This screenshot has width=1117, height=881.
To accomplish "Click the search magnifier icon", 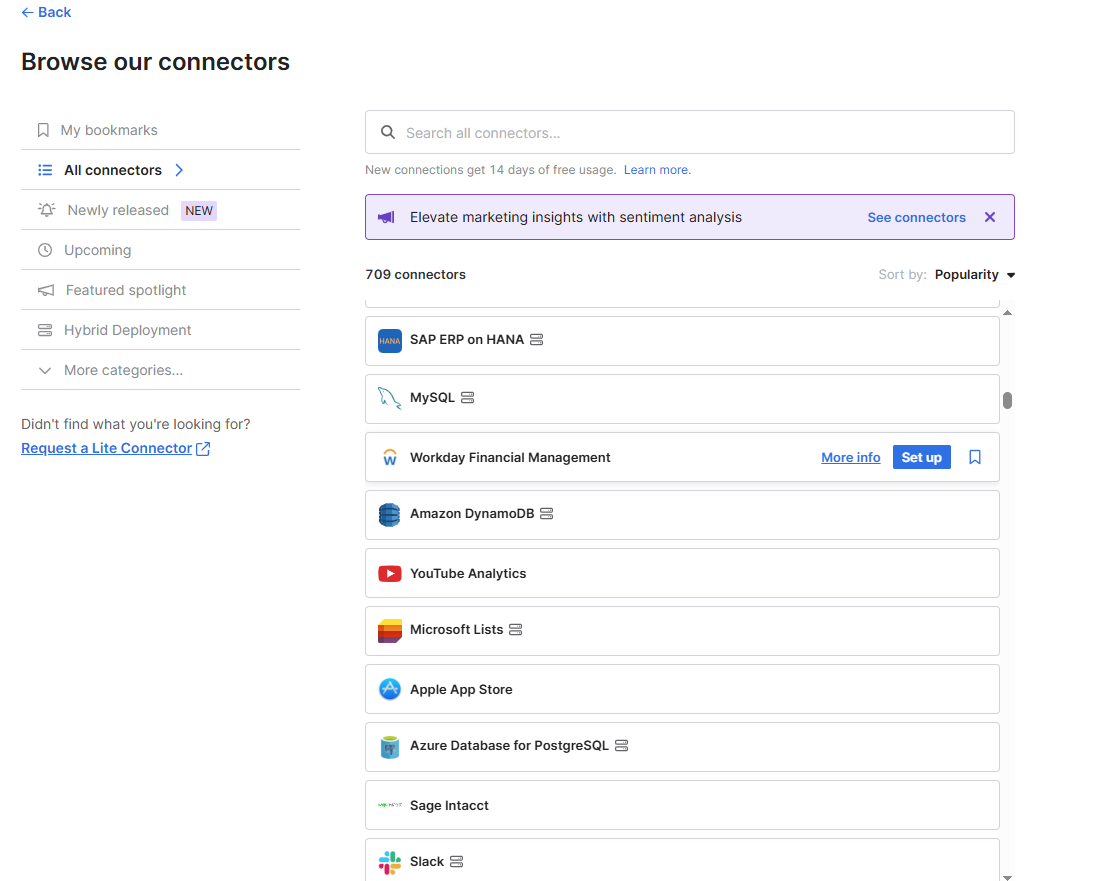I will 387,131.
